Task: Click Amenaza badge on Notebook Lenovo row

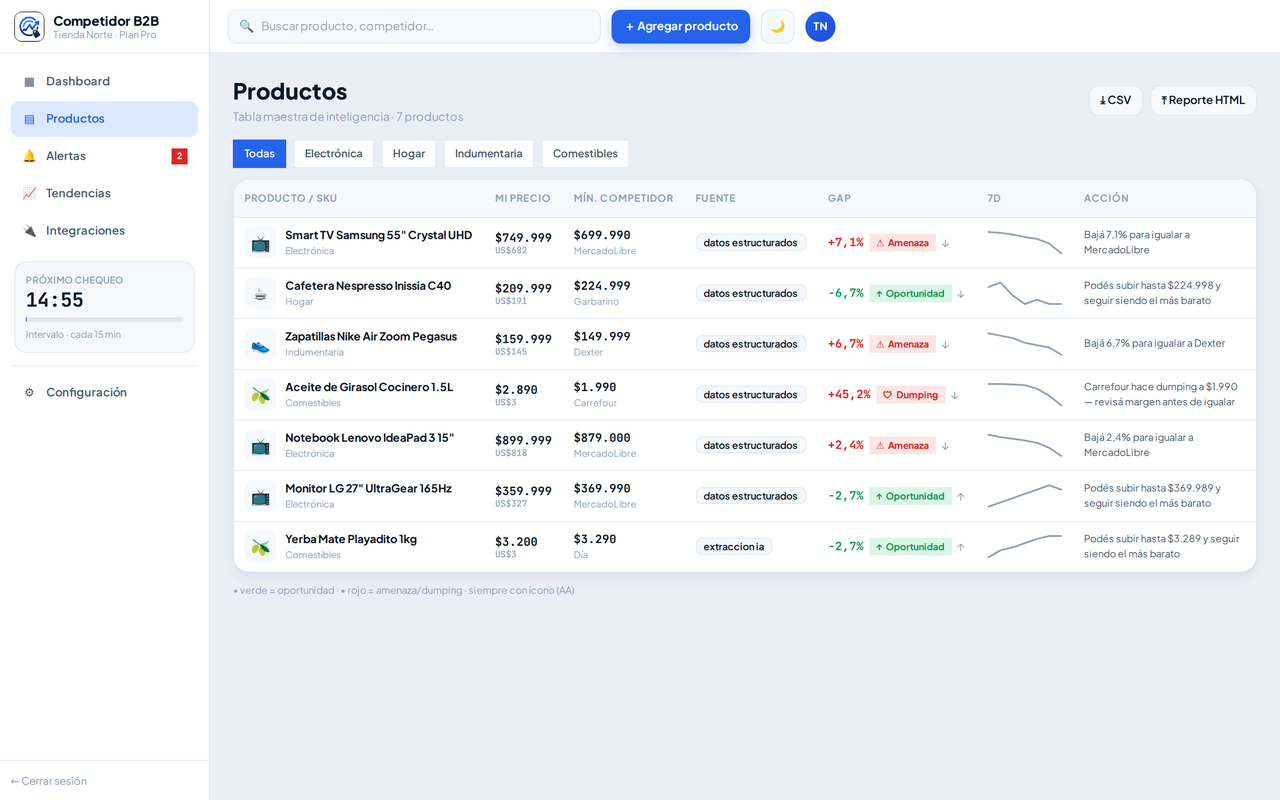Action: tap(902, 445)
